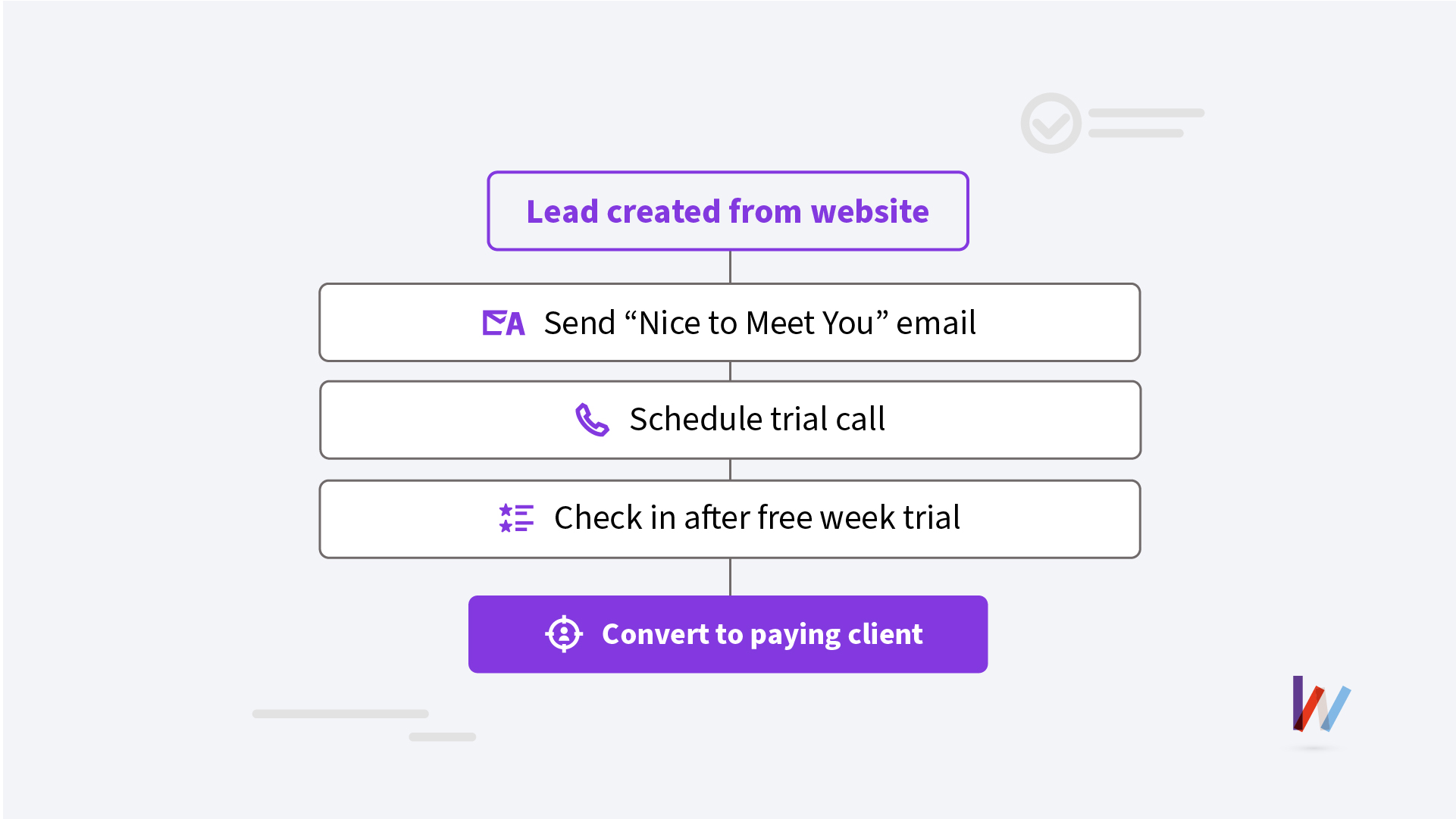Screen dimensions: 1456x819
Task: Select 'Check in after free week trial' step
Action: coord(729,519)
